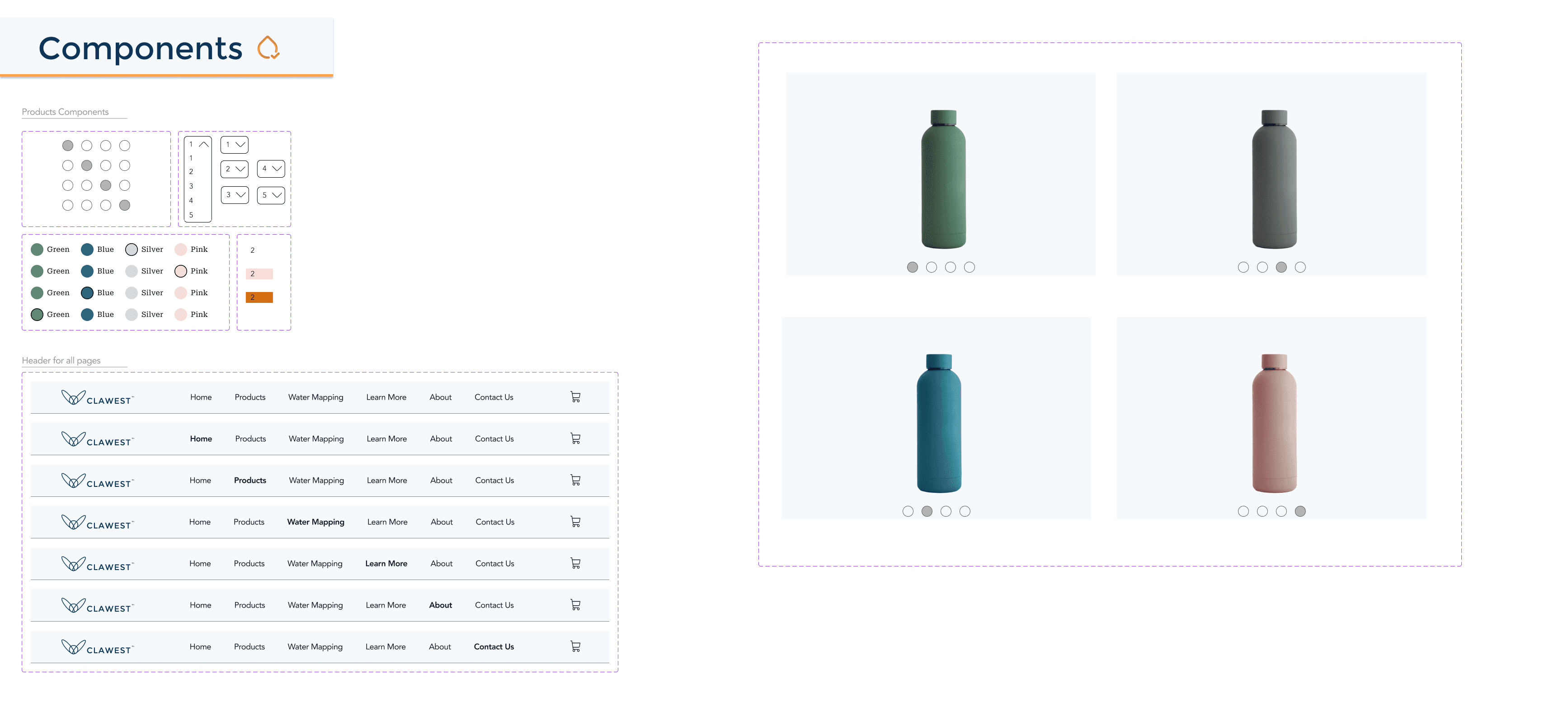This screenshot has height=712, width=1568.
Task: Click the 'Components' page title
Action: (141, 48)
